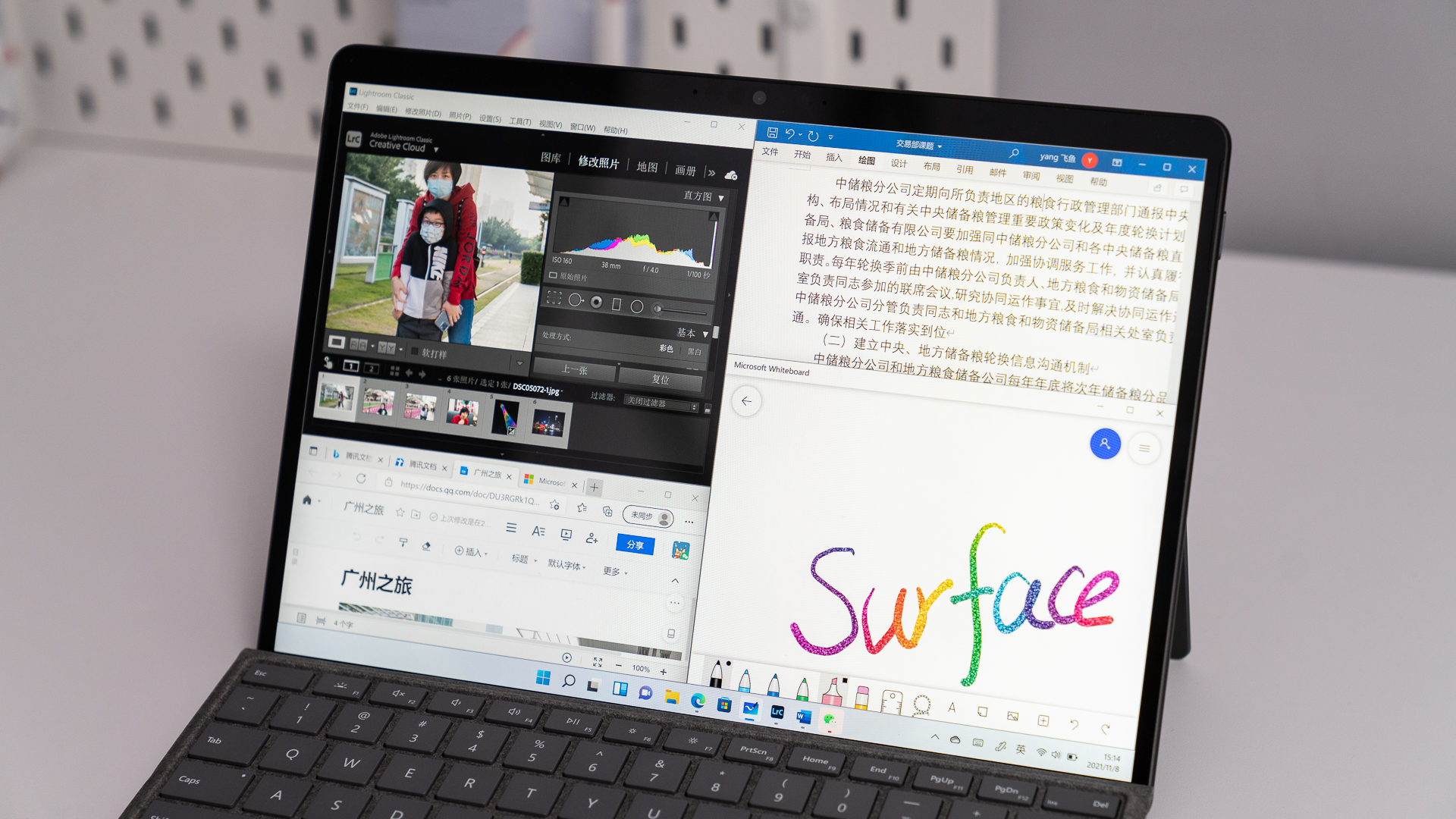
Task: Toggle the highlight clipping indicator in the histogram
Action: [714, 217]
